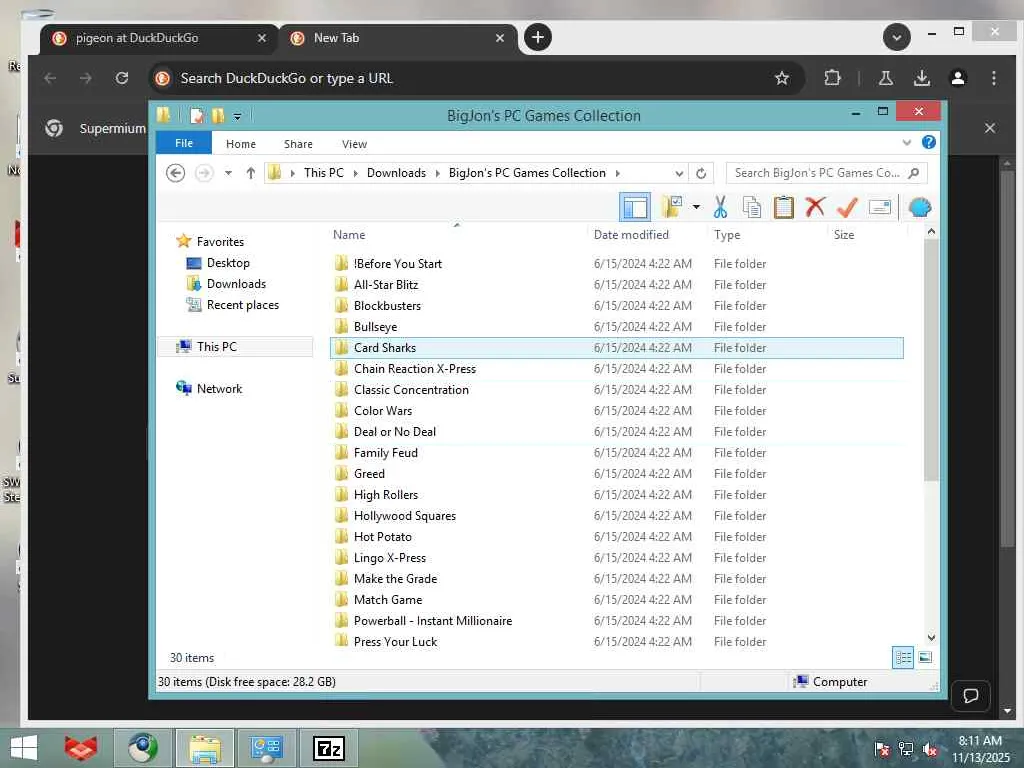Switch to details view icon
This screenshot has width=1024, height=768.
coord(903,658)
